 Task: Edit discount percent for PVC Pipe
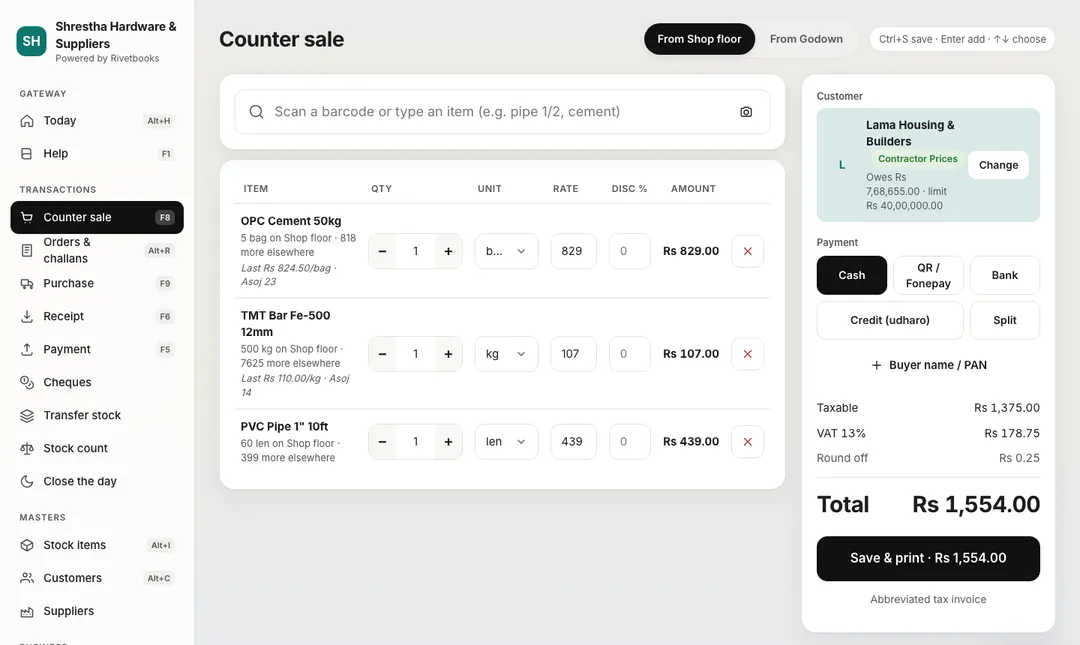point(630,442)
